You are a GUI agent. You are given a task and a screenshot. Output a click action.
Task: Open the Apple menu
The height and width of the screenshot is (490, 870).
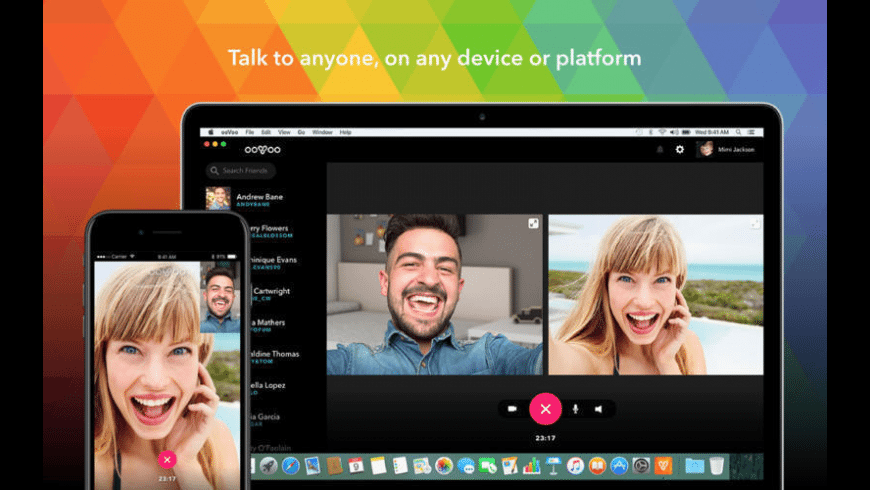[x=211, y=133]
